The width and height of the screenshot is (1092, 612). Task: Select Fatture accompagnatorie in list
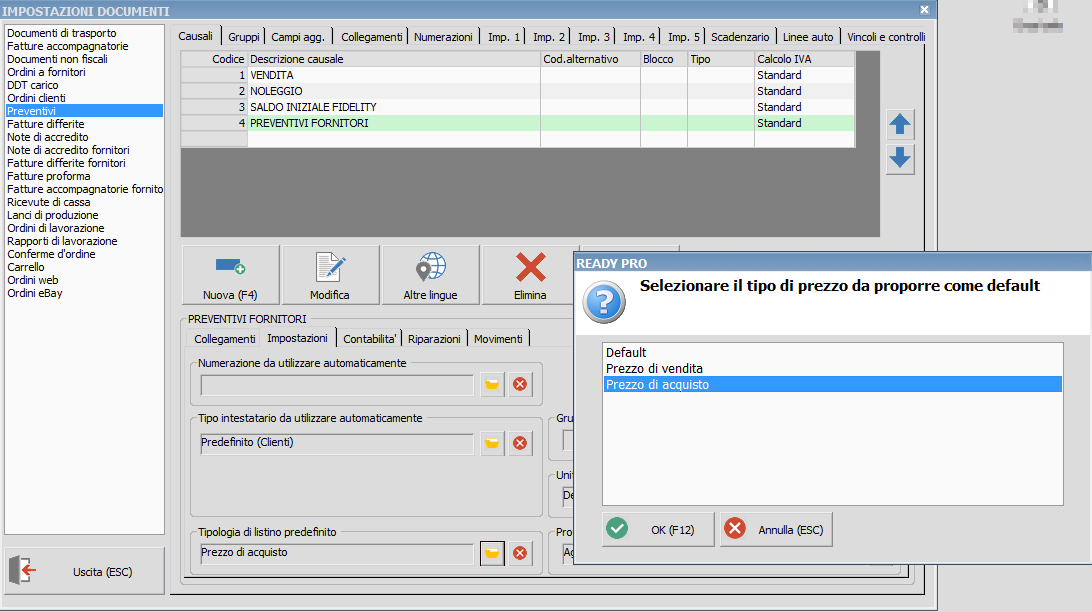(x=84, y=46)
